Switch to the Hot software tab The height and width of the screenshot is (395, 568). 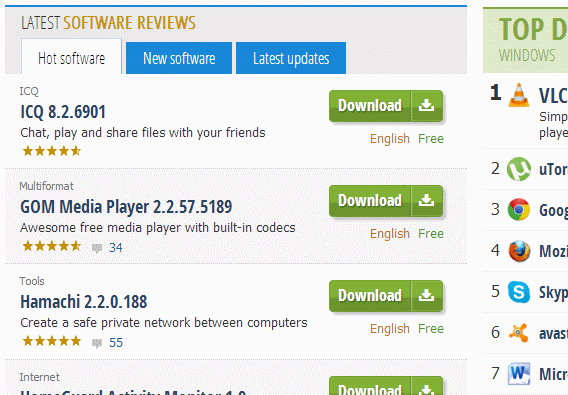click(x=71, y=57)
